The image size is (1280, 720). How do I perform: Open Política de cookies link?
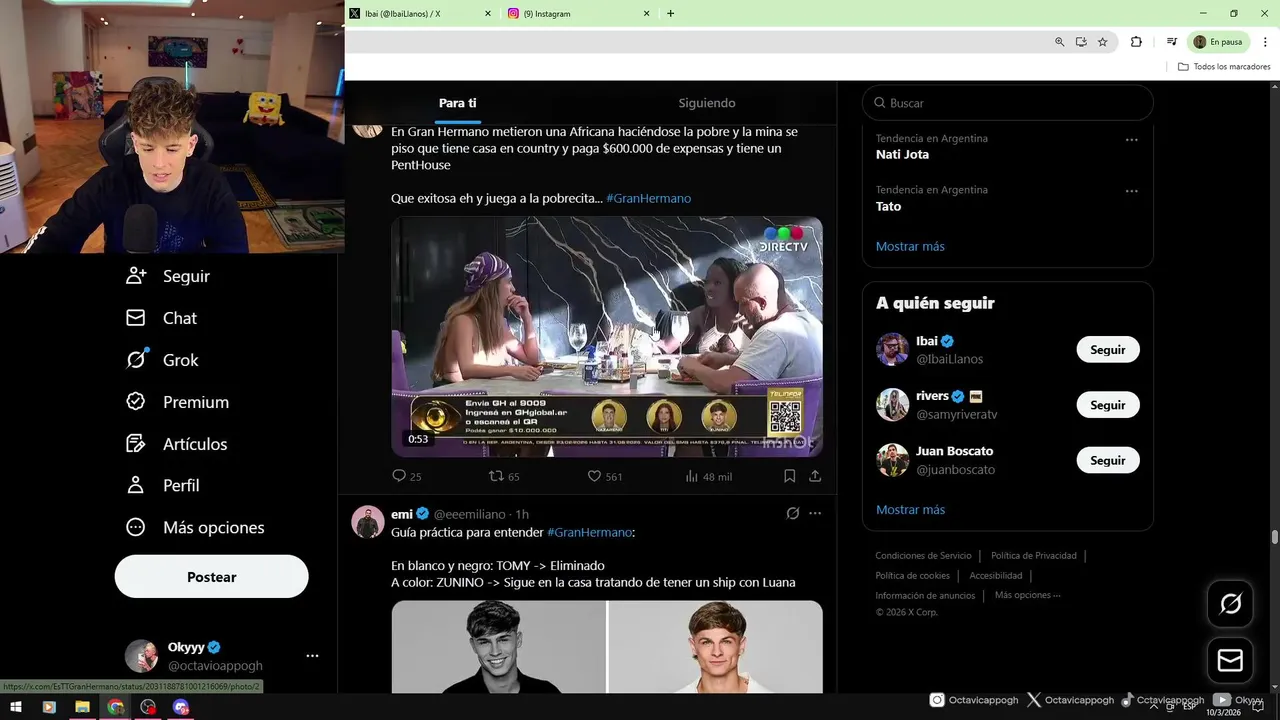912,576
